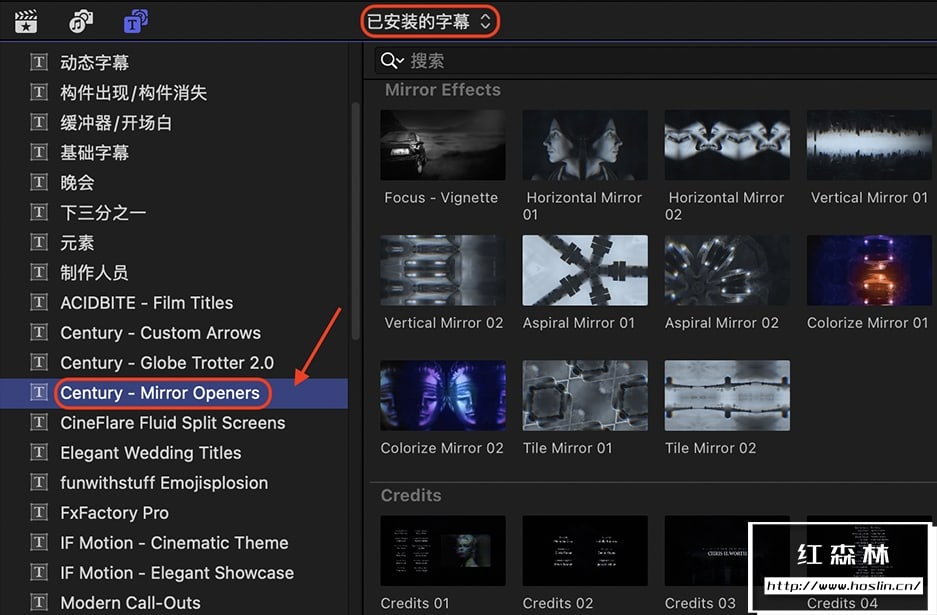Click the T icon beside Modern Call-Outs
Image resolution: width=937 pixels, height=615 pixels.
[x=39, y=602]
